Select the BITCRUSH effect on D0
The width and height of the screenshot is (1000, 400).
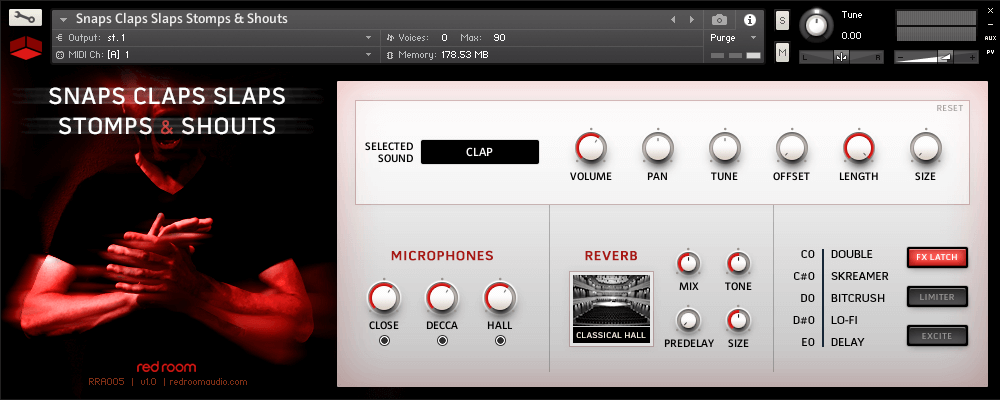click(858, 298)
